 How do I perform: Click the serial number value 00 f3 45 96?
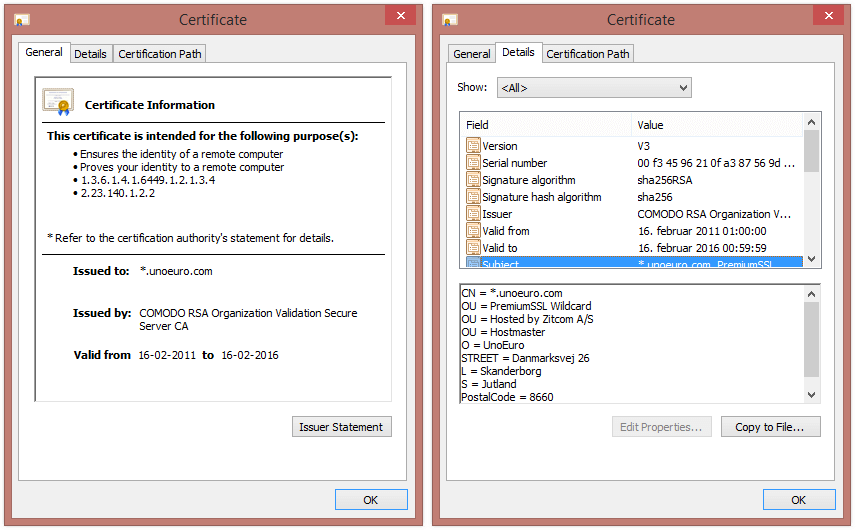coord(716,163)
